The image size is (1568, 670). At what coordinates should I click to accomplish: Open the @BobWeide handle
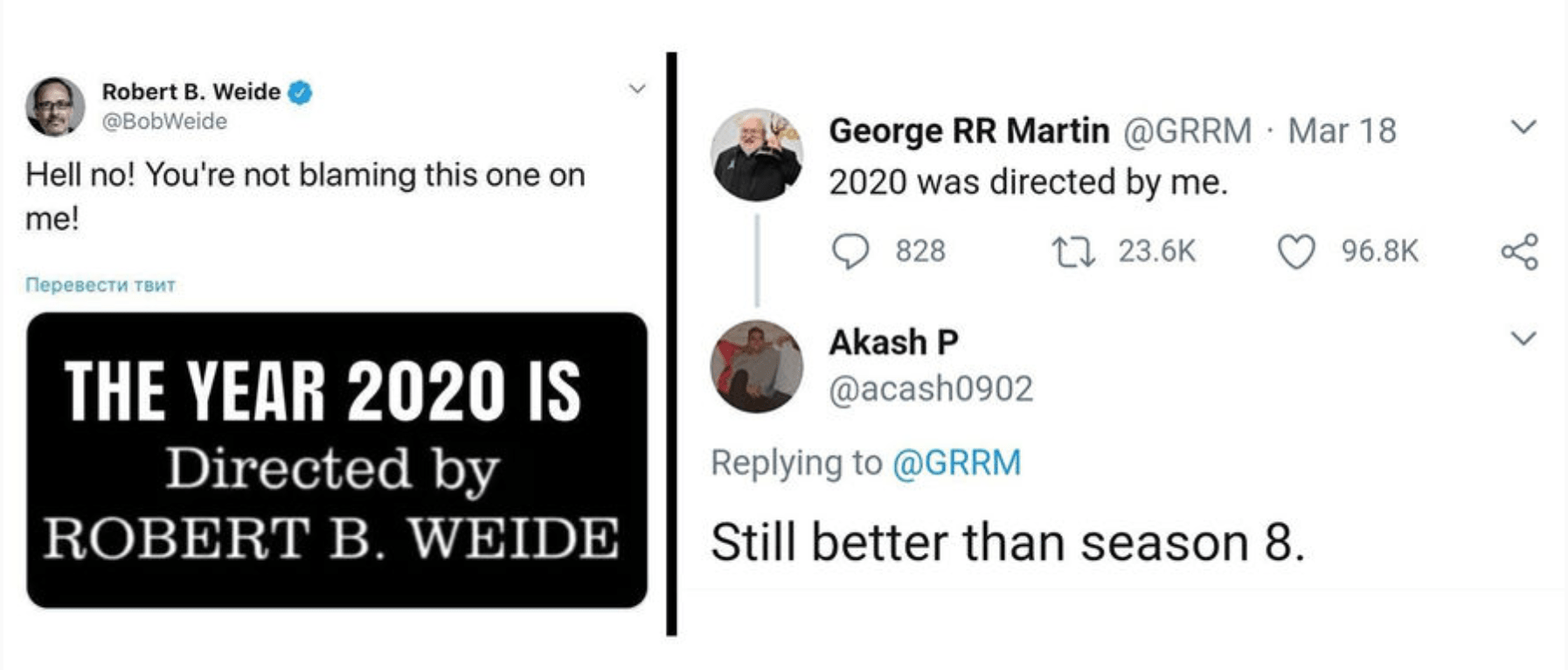[164, 122]
